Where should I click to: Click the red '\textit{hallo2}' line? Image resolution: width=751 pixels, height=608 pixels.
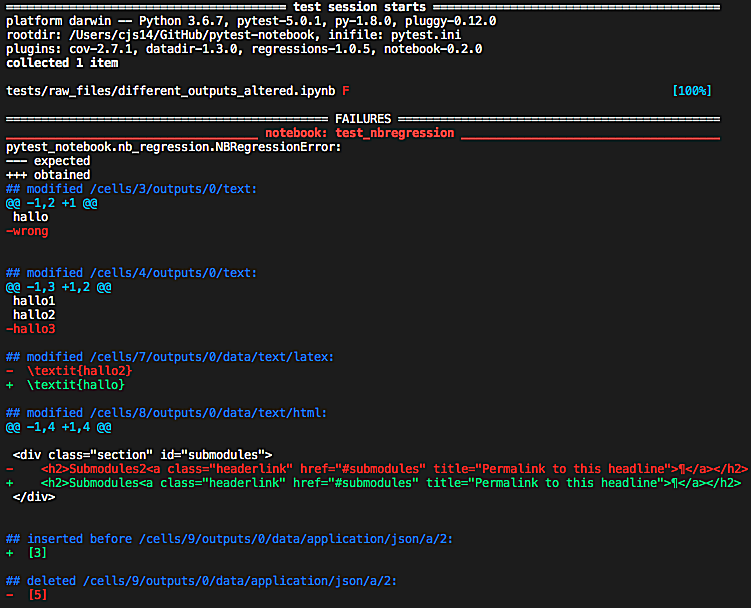69,371
